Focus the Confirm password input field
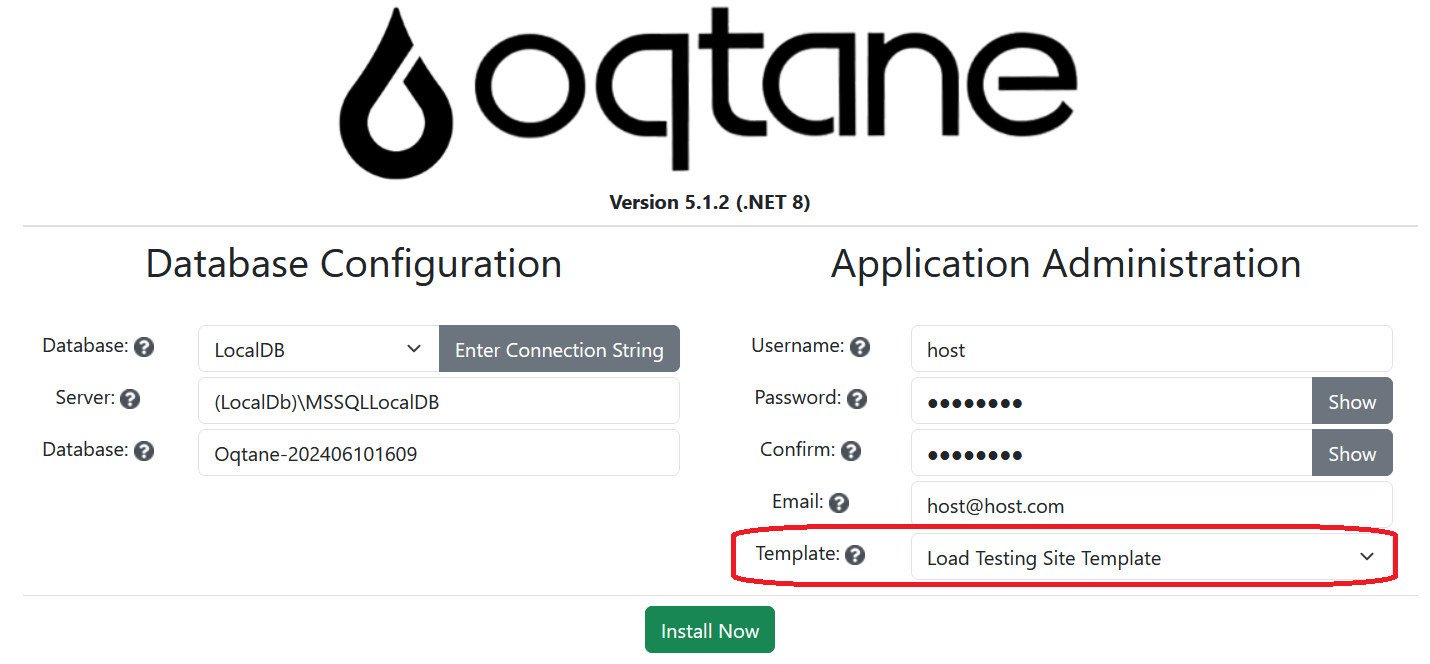 (x=1111, y=453)
